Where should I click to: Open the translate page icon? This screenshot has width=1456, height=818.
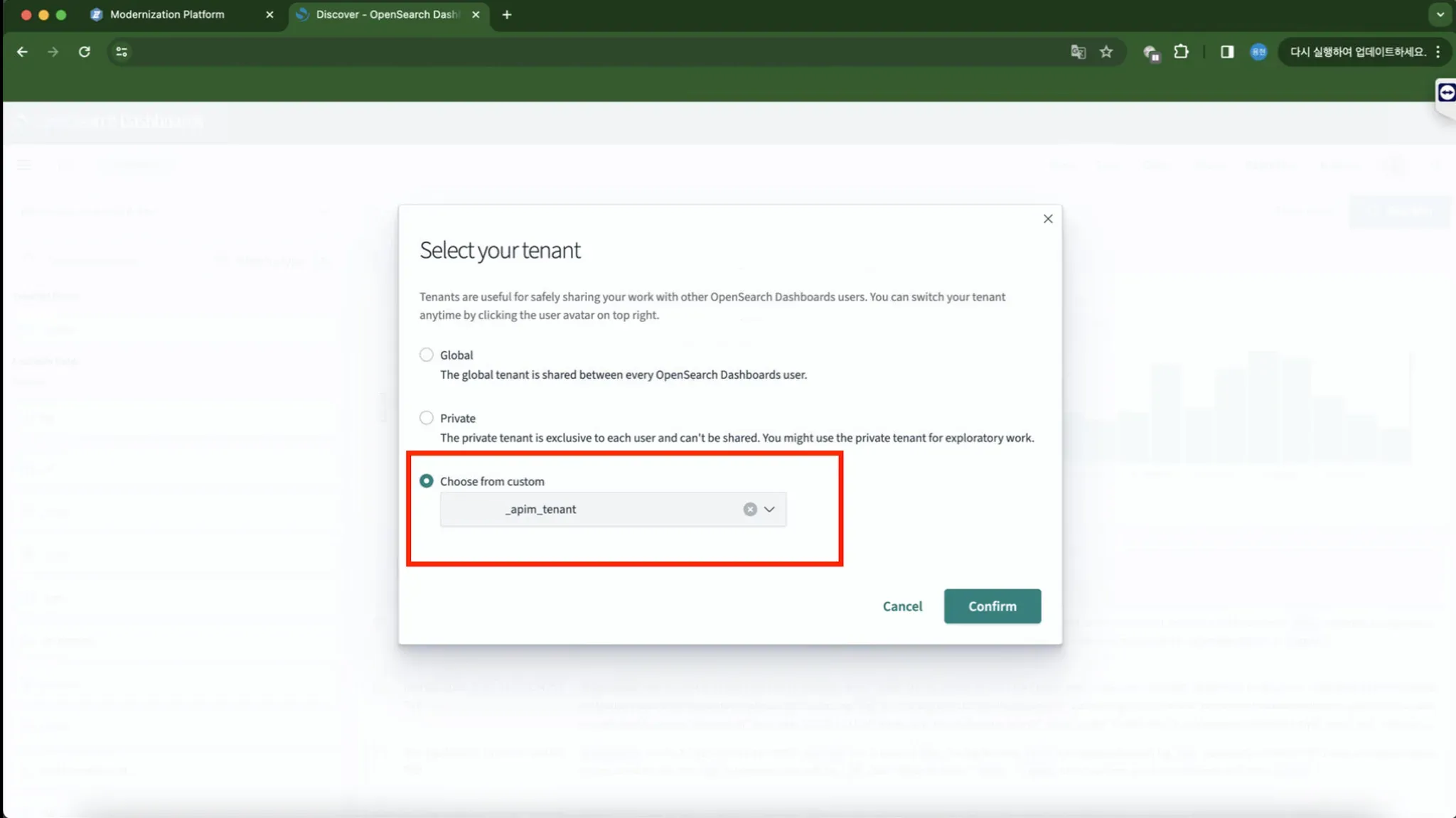[1078, 52]
